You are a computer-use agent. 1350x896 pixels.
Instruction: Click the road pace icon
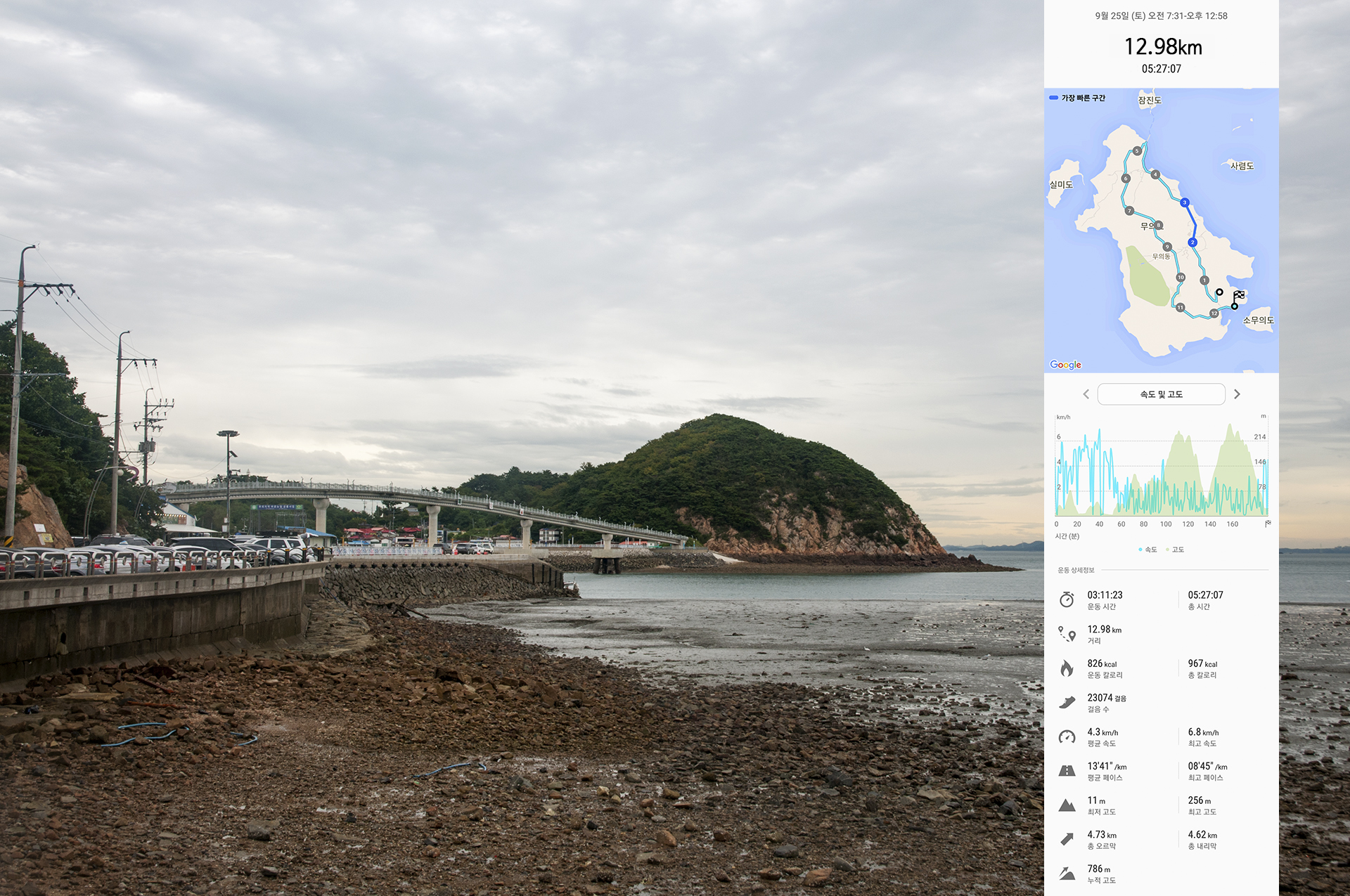tap(1067, 771)
